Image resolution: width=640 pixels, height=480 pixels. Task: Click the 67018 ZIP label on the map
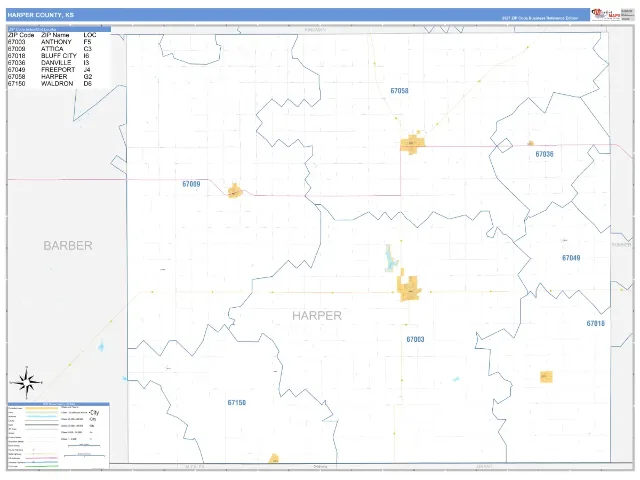596,323
